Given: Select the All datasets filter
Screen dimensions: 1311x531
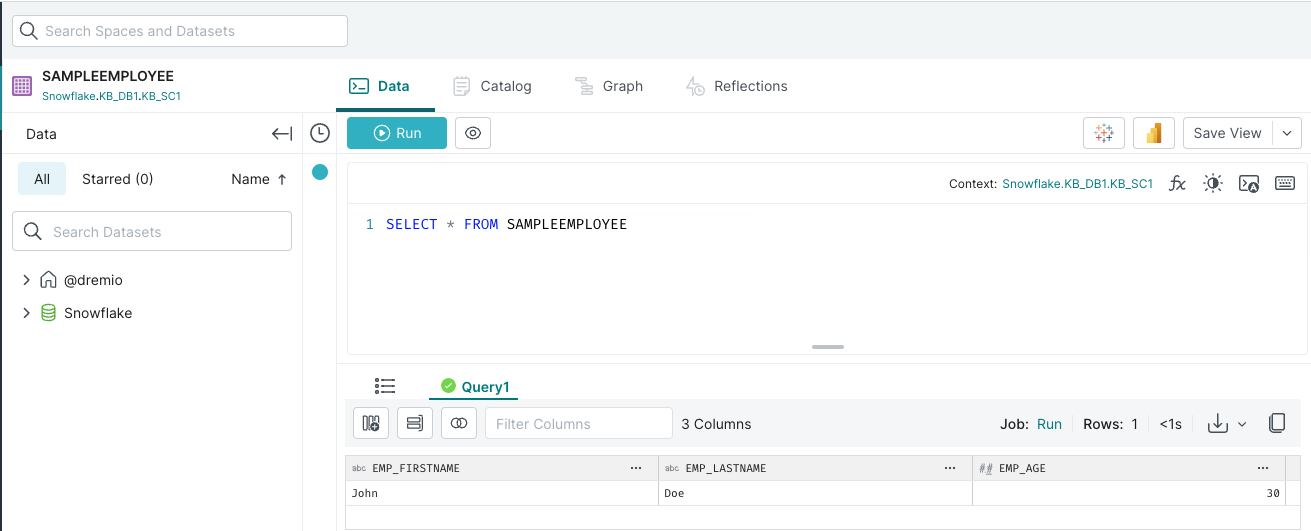Looking at the screenshot, I should pyautogui.click(x=42, y=179).
